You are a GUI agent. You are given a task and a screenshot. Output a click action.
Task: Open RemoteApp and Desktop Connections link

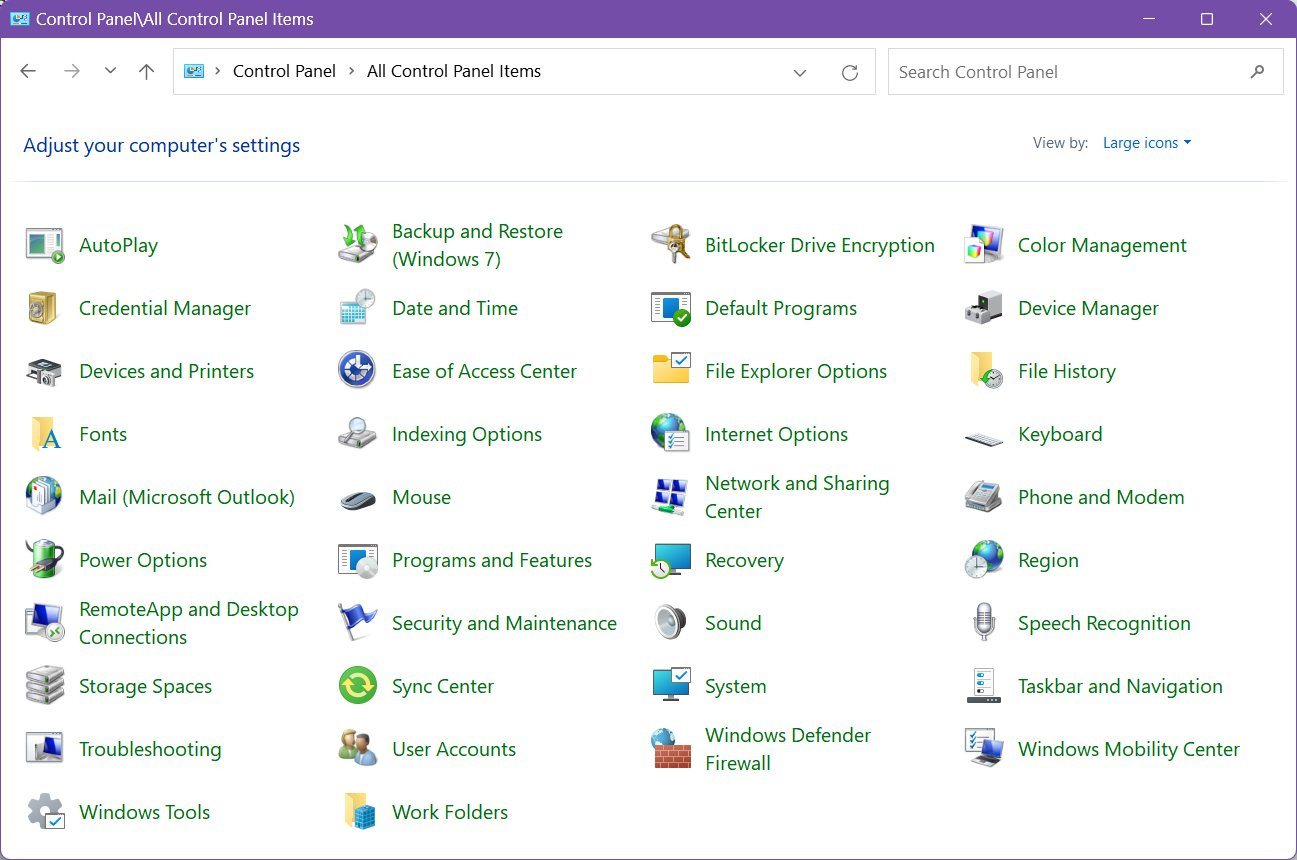[x=189, y=623]
